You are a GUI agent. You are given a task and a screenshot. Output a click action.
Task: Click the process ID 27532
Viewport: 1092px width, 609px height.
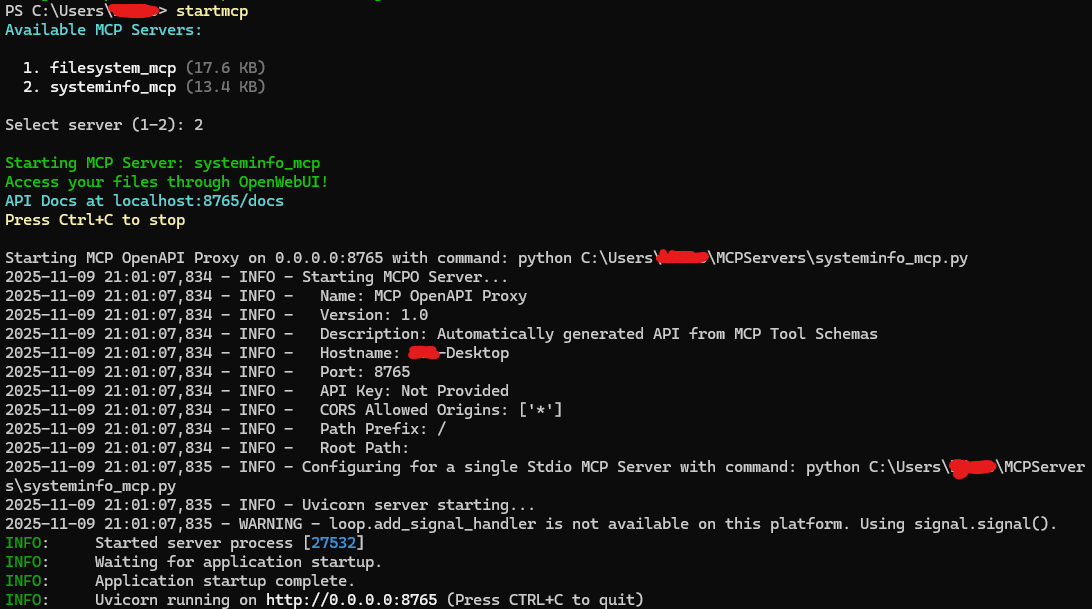coord(334,543)
